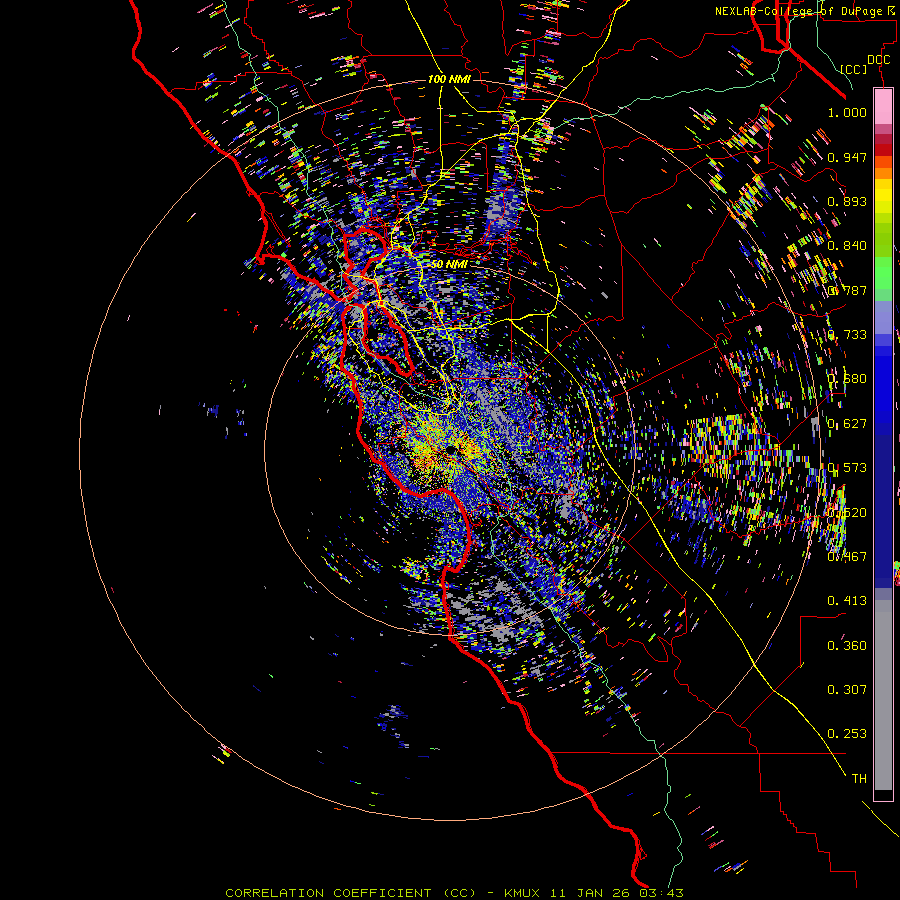Click the 0.413 scale value

click(847, 601)
